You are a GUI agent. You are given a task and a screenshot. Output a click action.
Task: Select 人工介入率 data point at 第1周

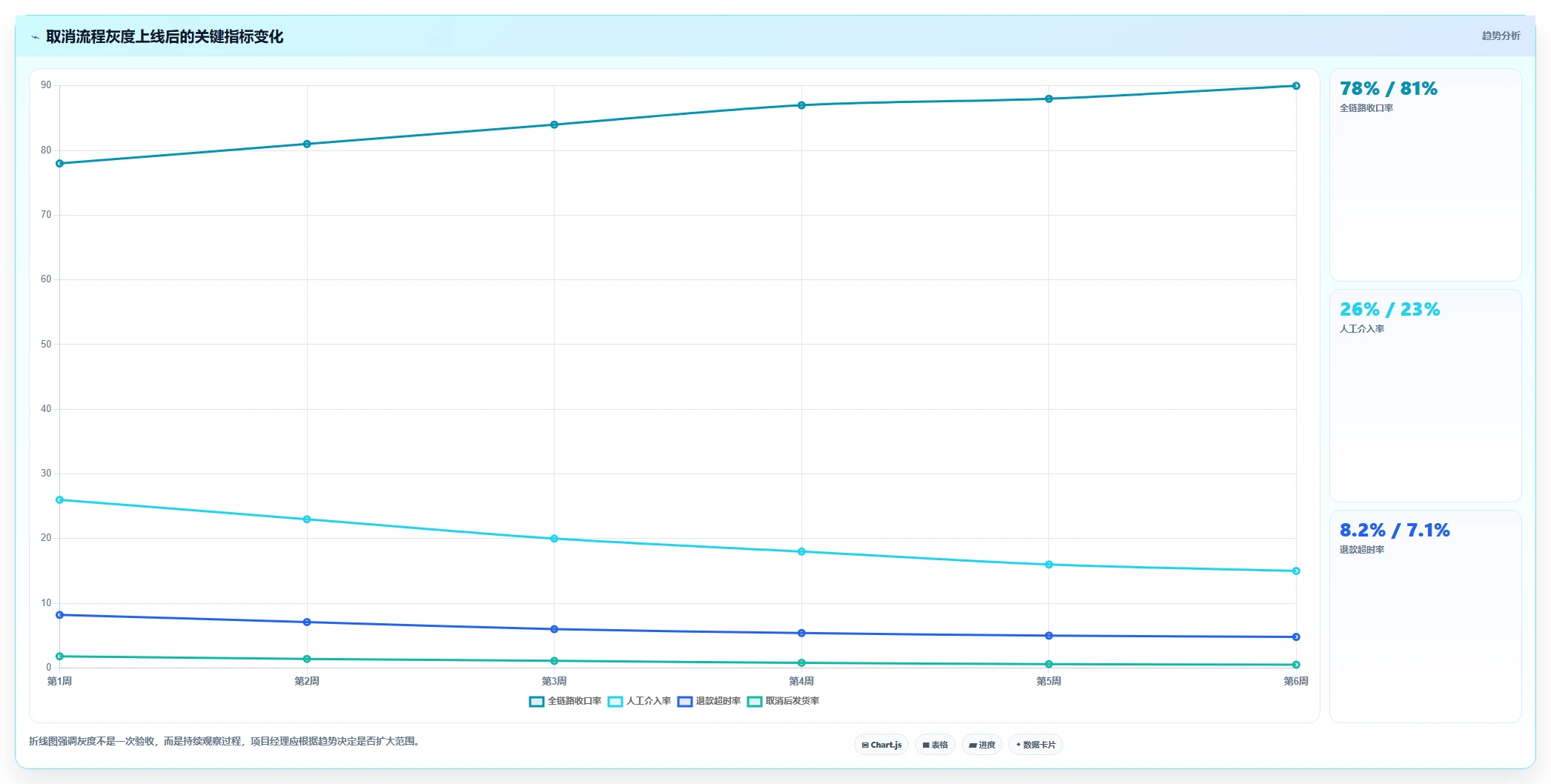point(60,499)
